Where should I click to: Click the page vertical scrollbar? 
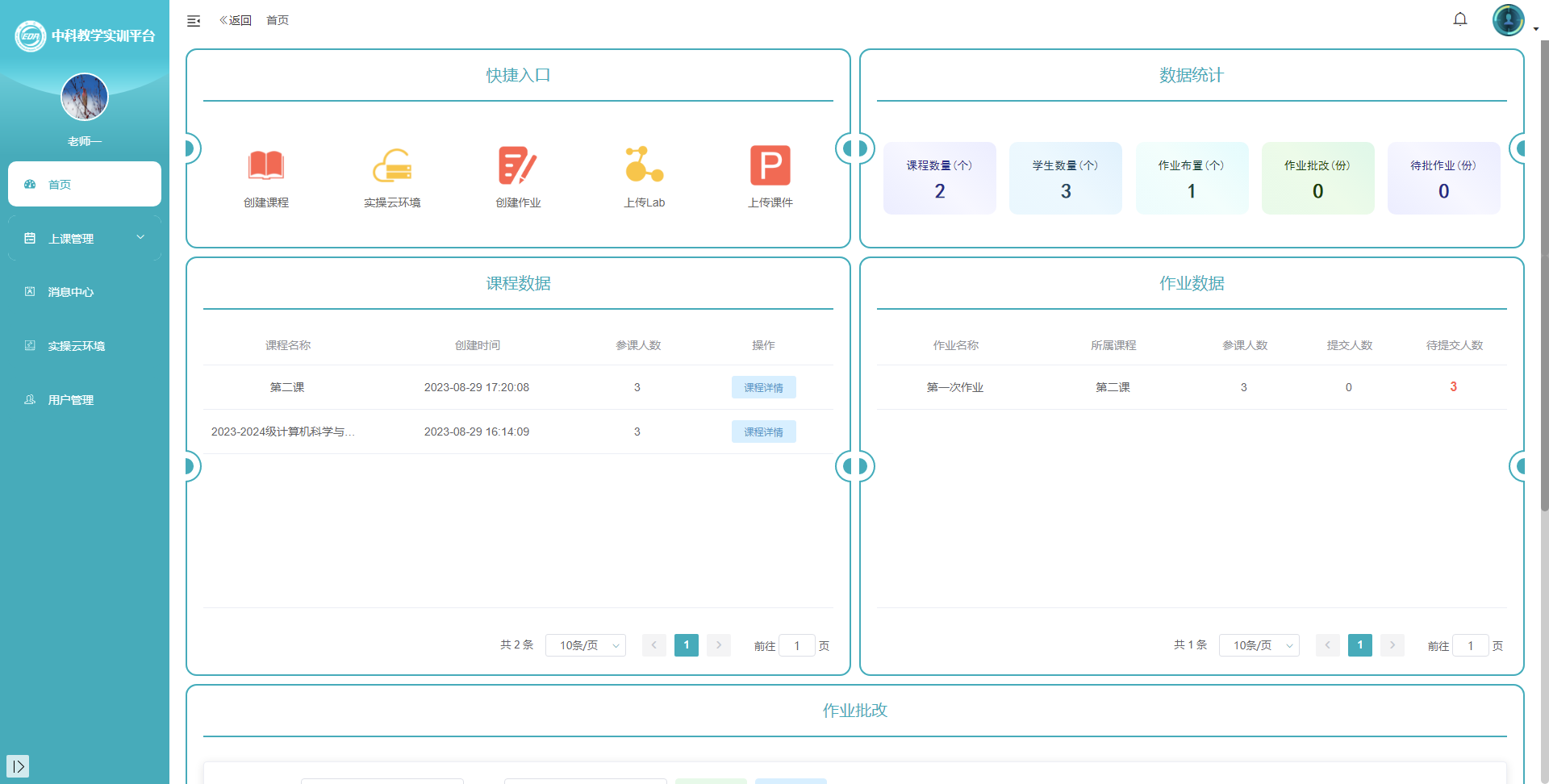pos(1544,274)
